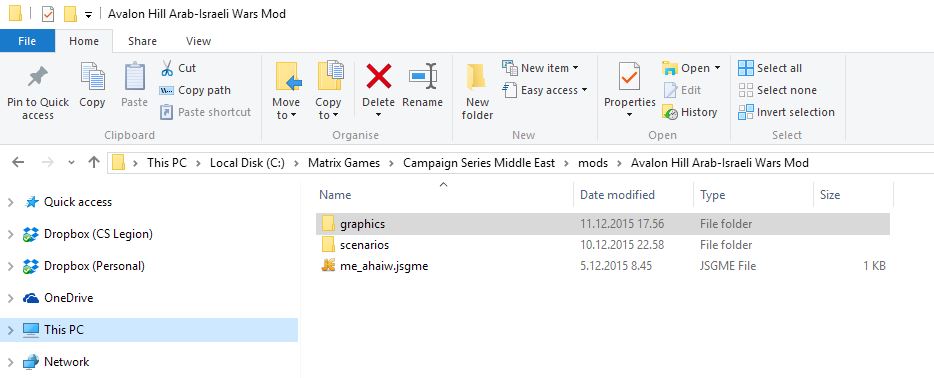Click the Properties checkmark icon

(x=629, y=77)
